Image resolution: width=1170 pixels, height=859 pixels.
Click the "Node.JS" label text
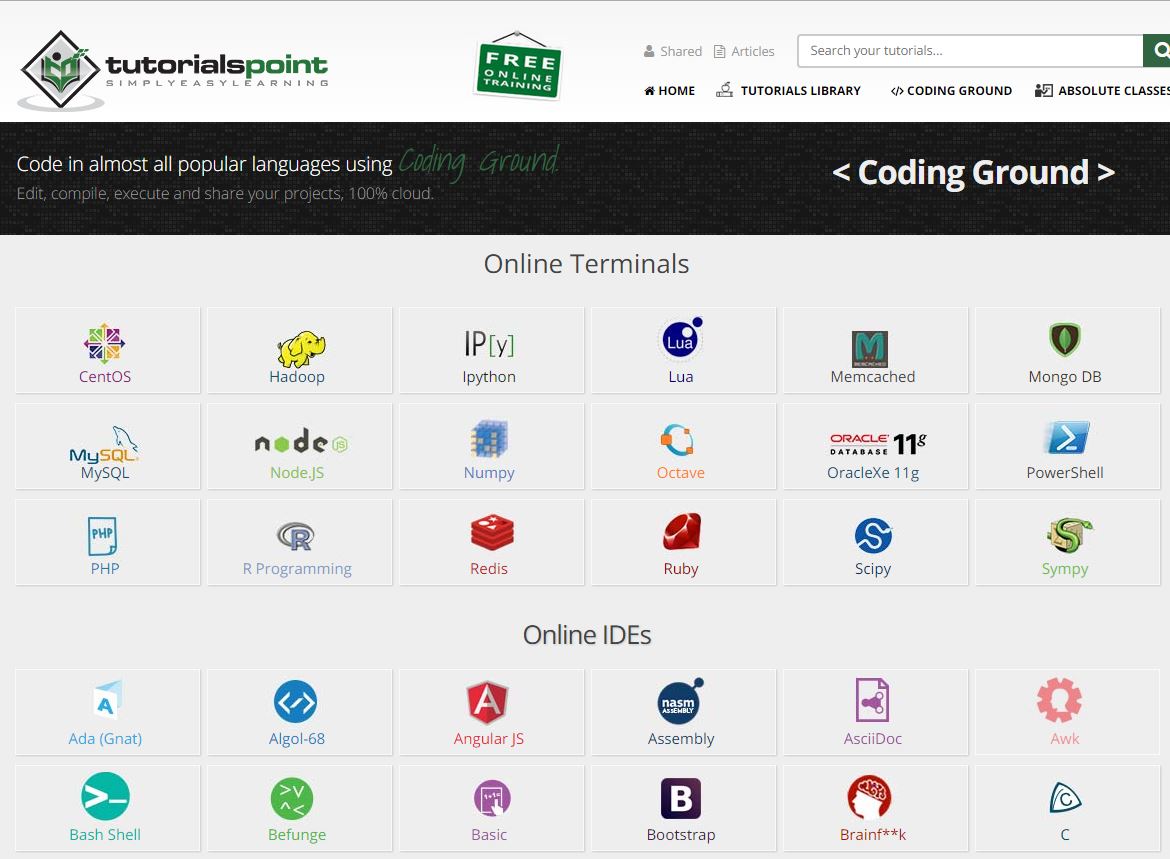297,472
